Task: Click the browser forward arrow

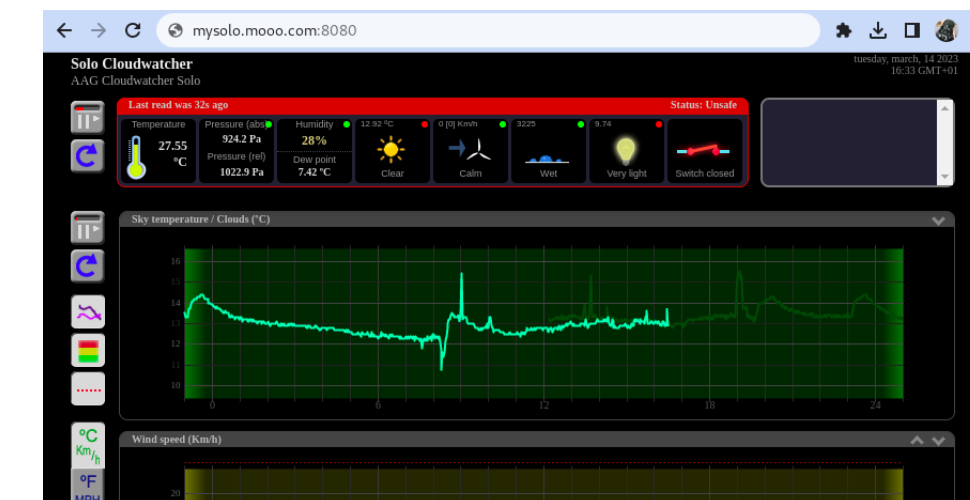Action: click(98, 30)
